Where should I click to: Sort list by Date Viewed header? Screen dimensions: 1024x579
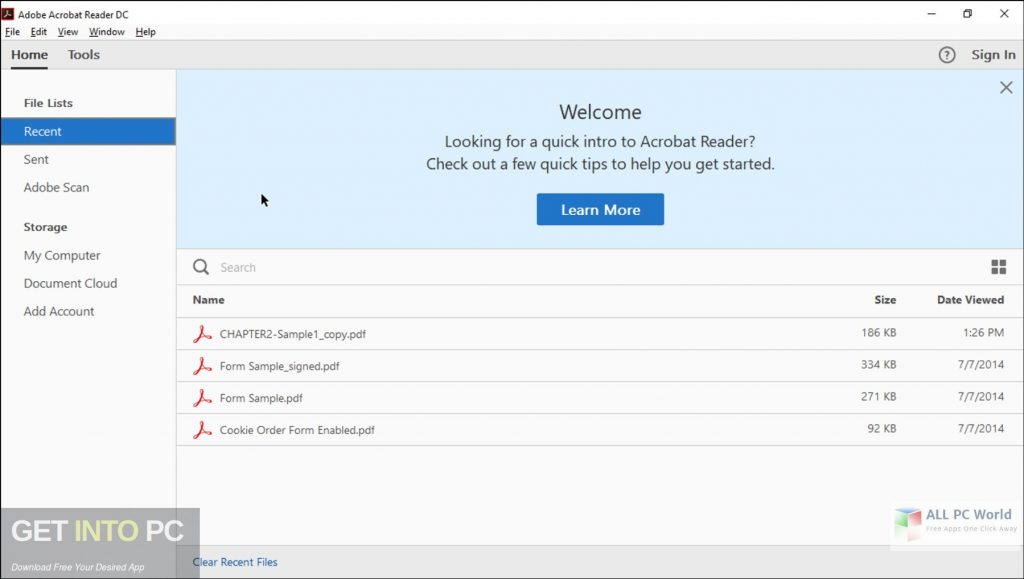970,300
